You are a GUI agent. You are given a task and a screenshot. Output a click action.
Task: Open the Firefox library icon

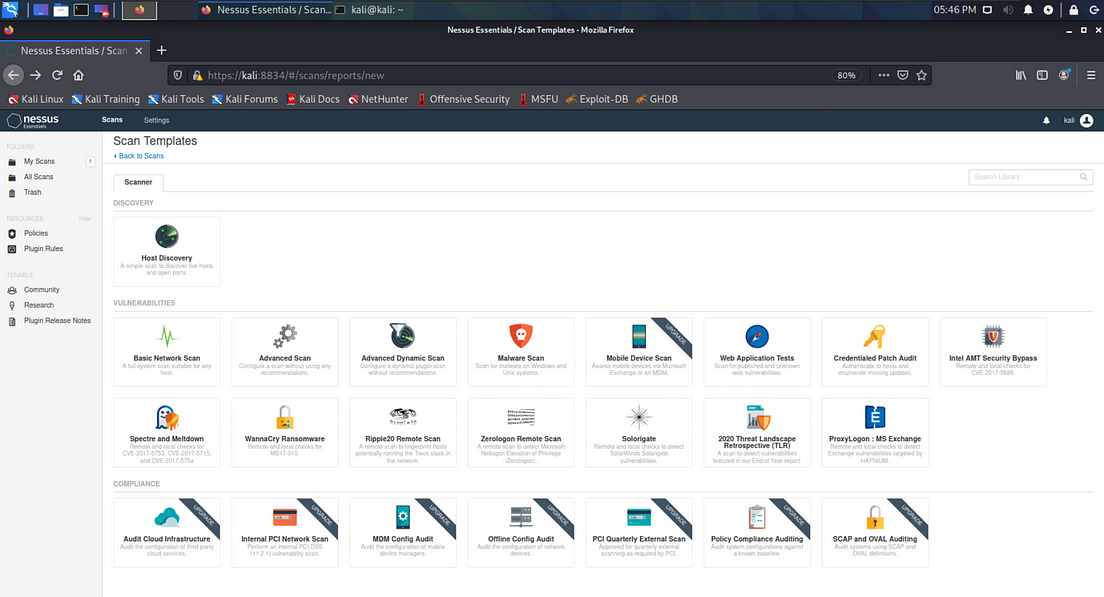(1020, 75)
